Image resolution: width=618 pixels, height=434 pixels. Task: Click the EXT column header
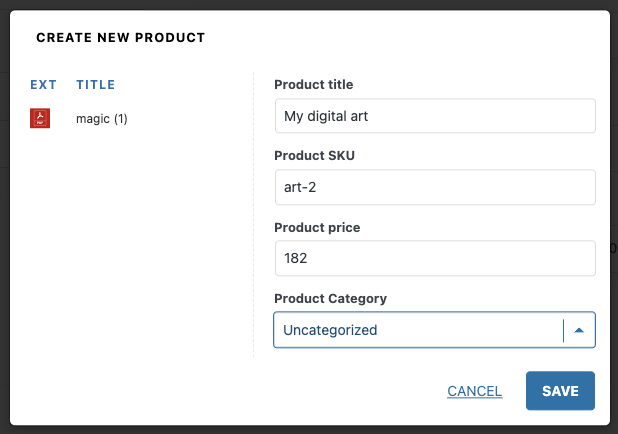click(x=43, y=85)
